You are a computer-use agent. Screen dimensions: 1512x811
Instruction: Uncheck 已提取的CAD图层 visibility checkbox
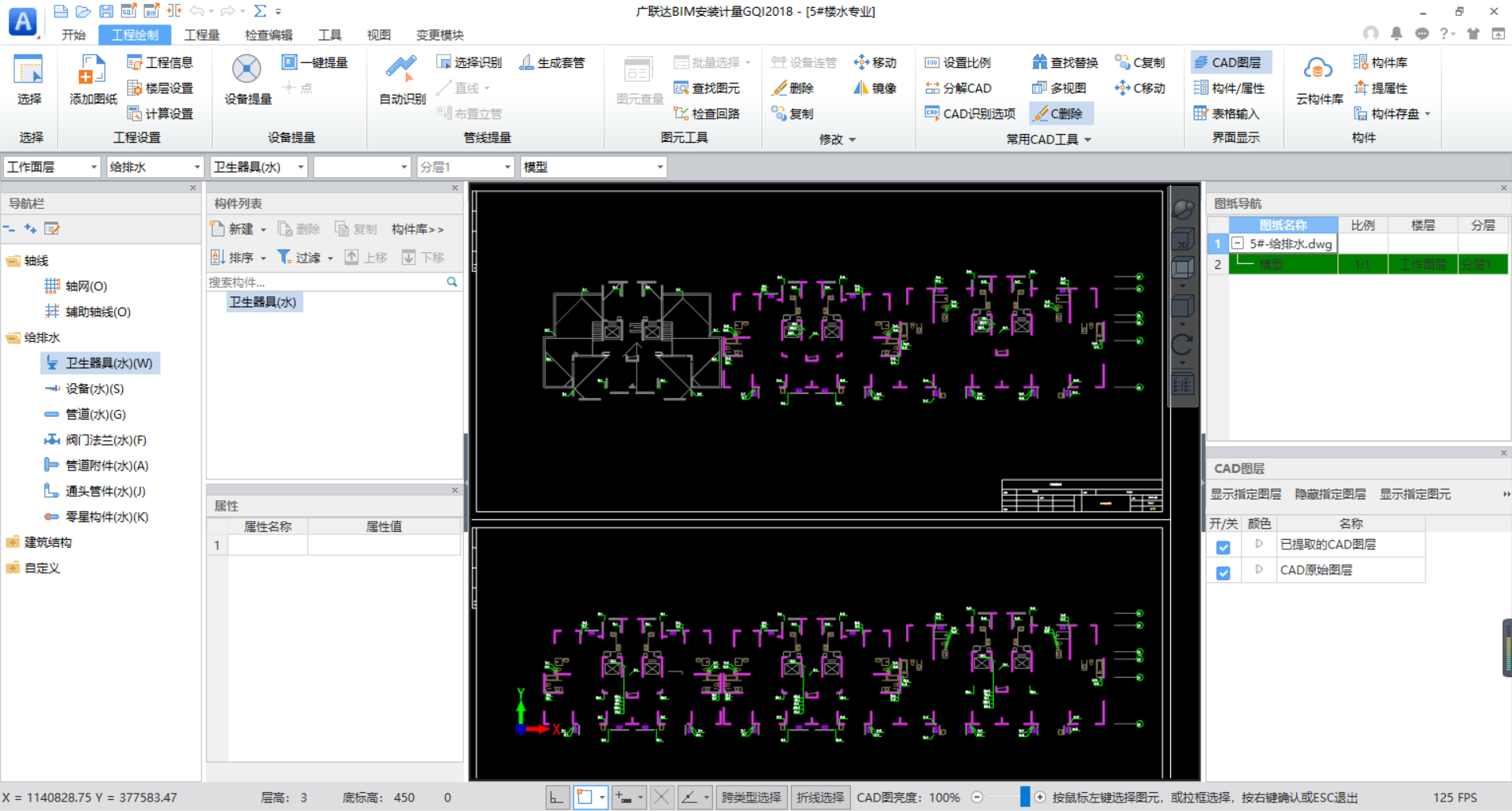point(1223,547)
